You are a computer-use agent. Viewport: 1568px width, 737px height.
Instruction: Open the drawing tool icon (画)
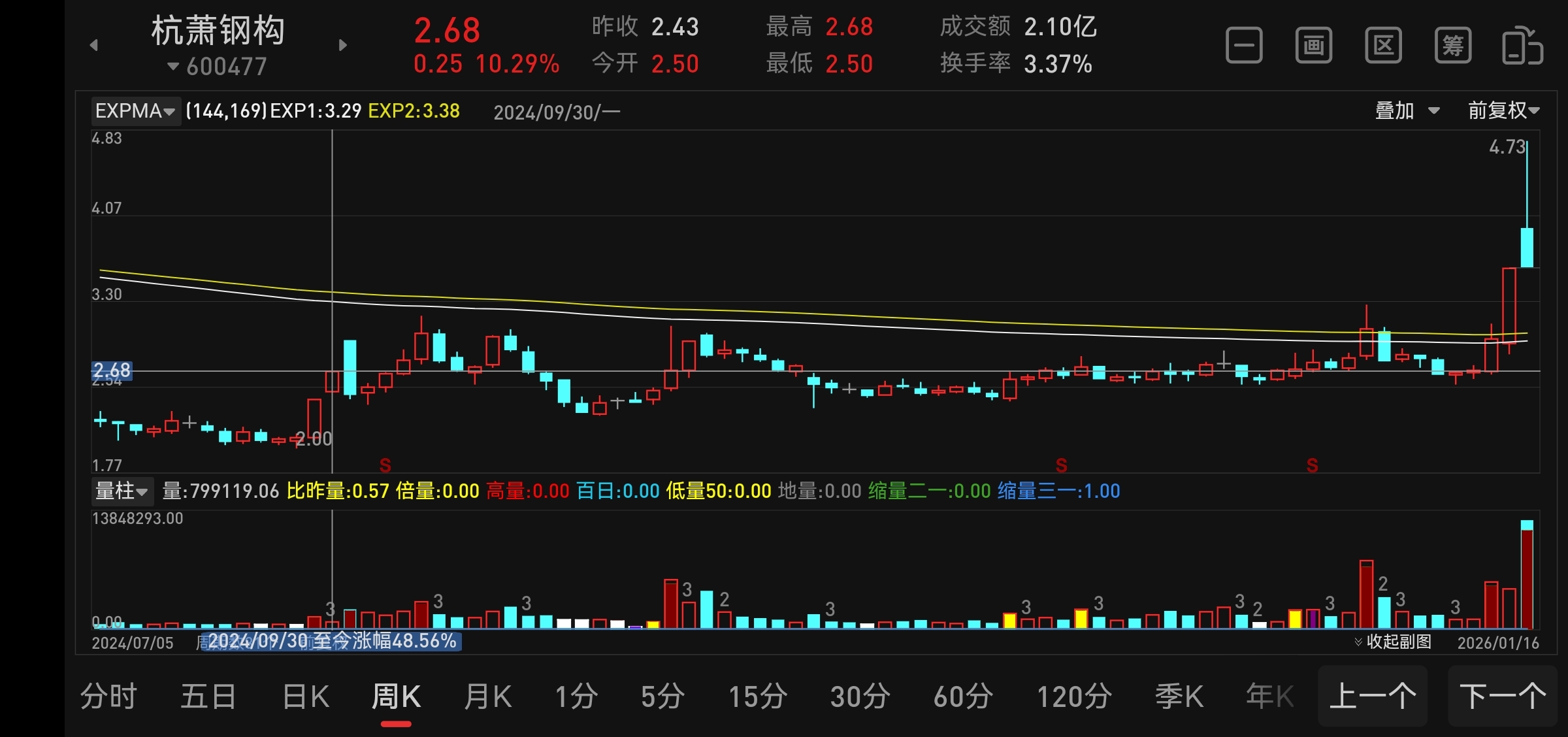(1313, 46)
